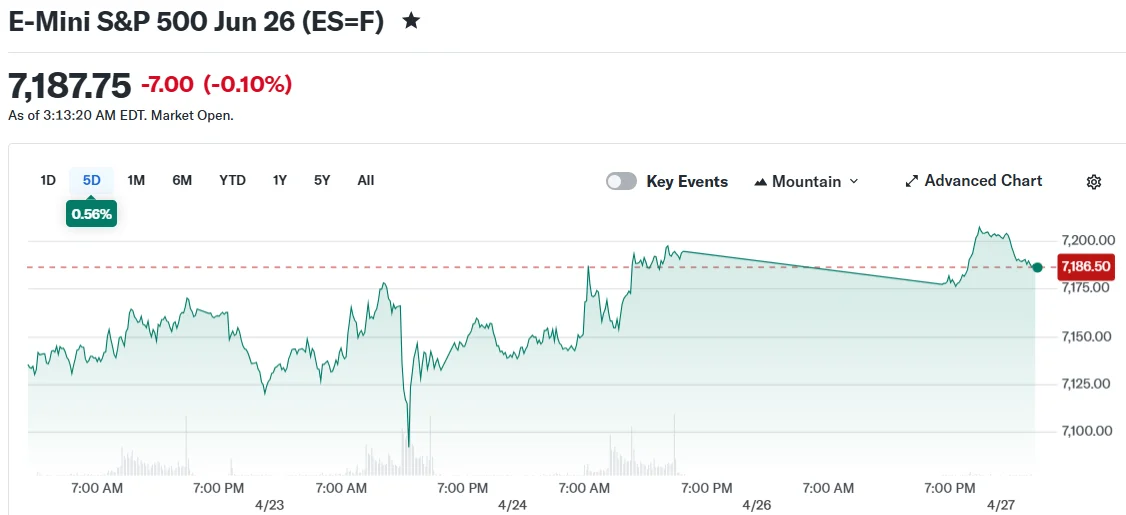
Task: Switch to the 6M time range
Action: coord(182,180)
